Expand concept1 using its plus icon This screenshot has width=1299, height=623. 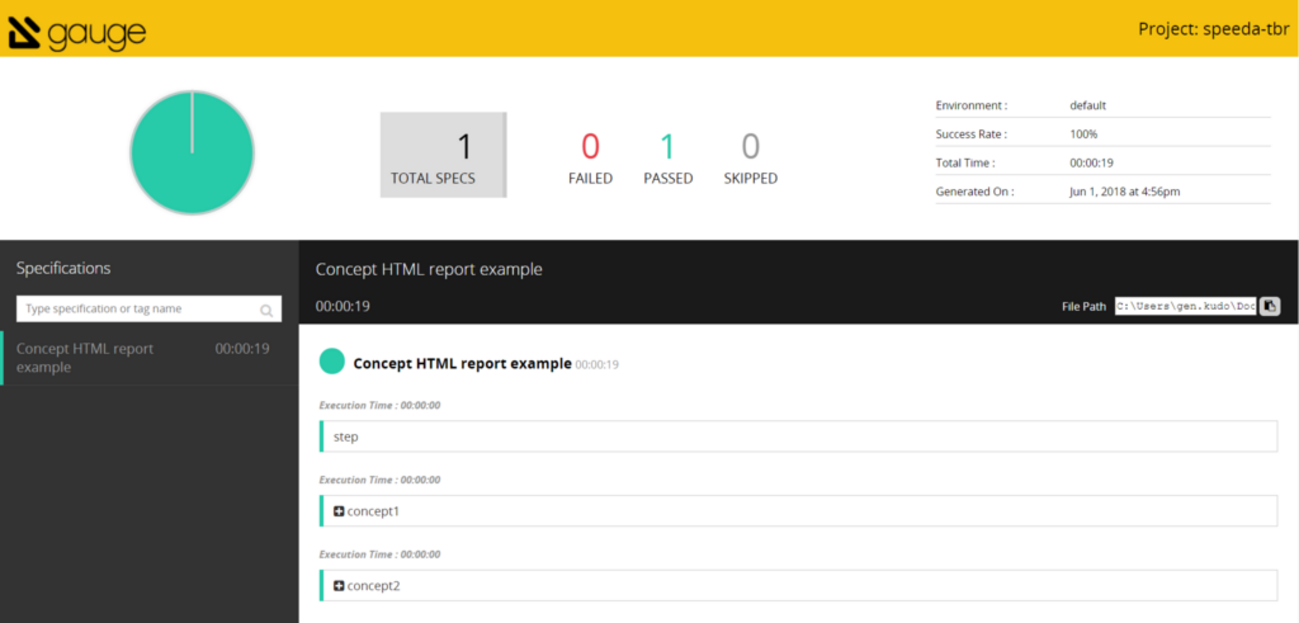pos(339,511)
